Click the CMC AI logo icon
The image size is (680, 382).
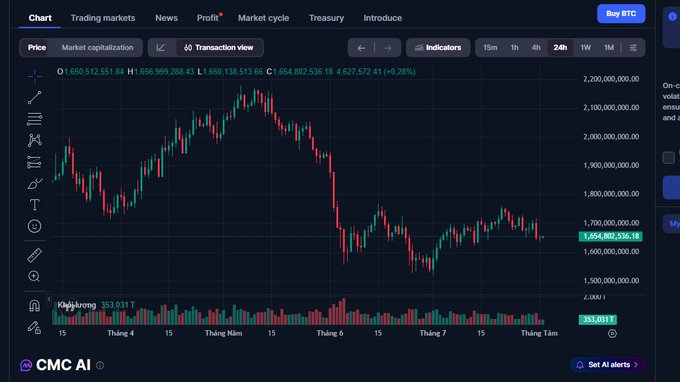(26, 365)
